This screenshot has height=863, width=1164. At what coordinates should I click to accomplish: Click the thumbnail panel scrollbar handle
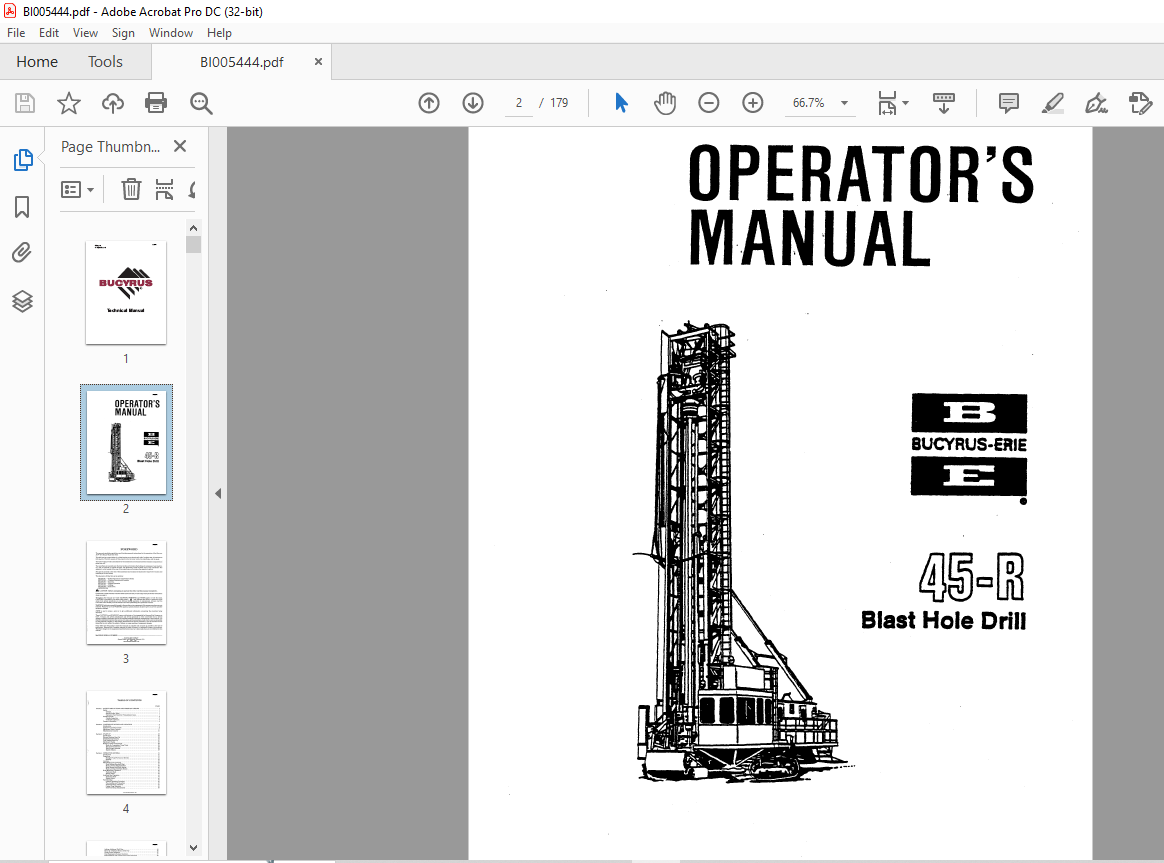tap(194, 245)
